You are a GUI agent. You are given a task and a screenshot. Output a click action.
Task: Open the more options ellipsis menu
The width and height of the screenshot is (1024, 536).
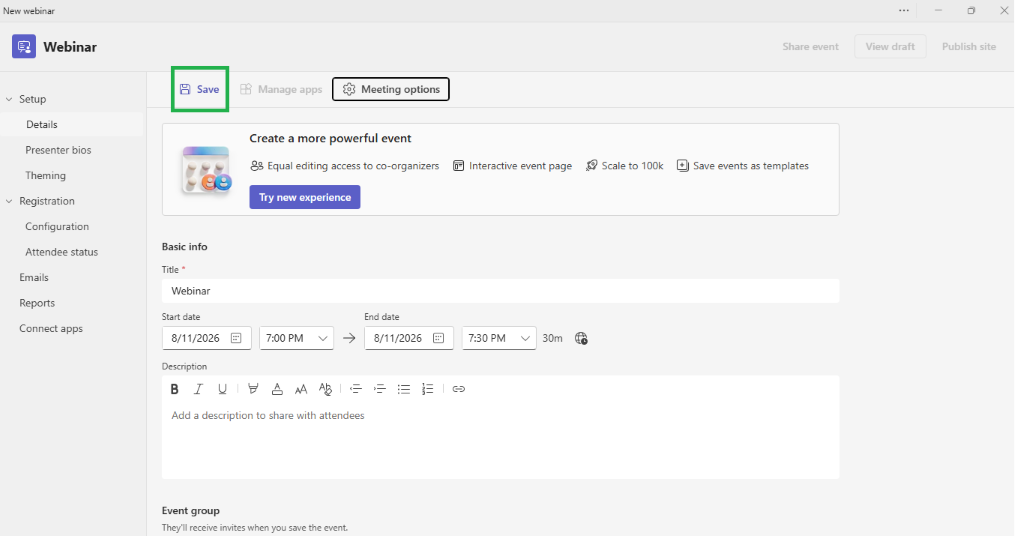click(x=904, y=10)
